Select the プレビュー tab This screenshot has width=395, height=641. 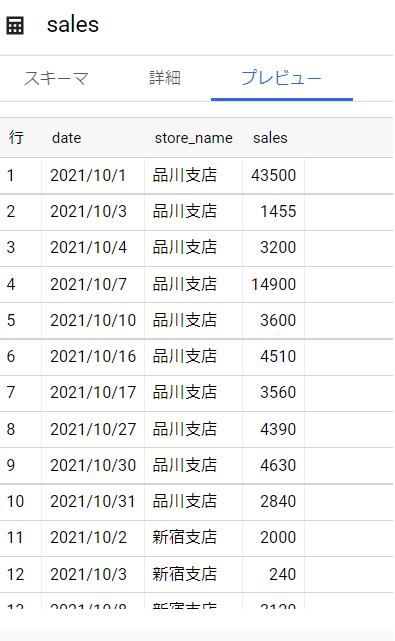pyautogui.click(x=281, y=78)
